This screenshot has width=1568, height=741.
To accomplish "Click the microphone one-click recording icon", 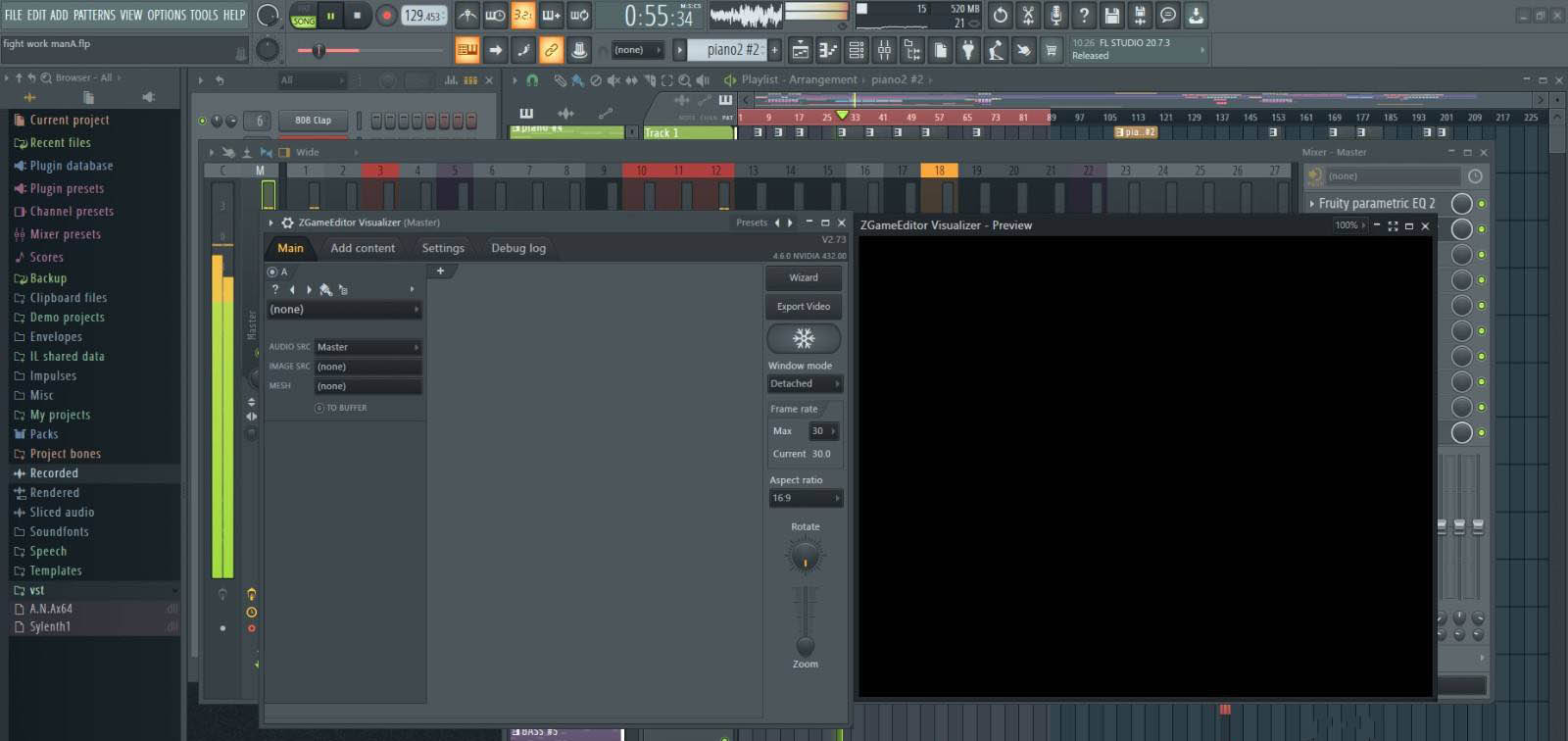I will pyautogui.click(x=1055, y=15).
